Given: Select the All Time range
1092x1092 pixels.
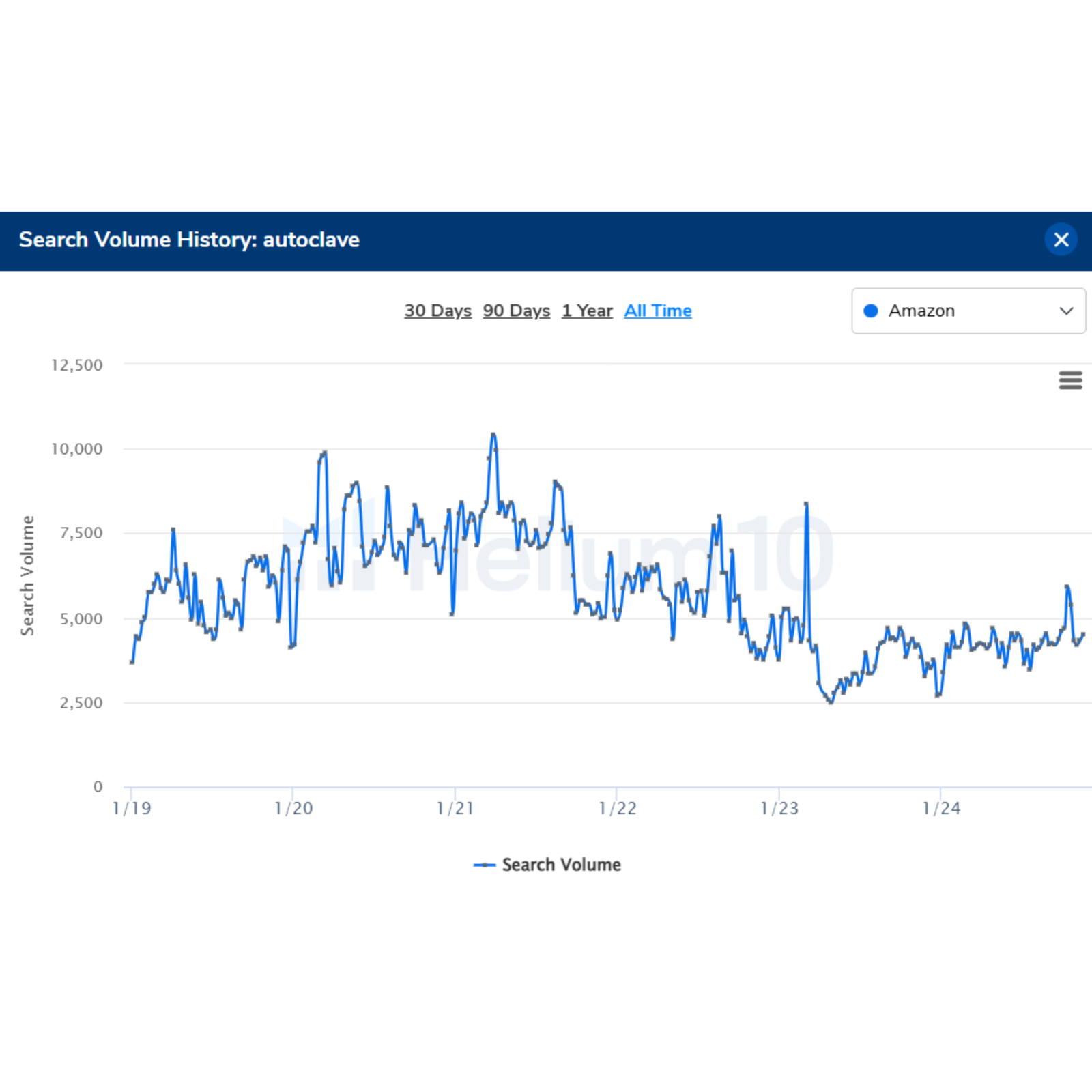Looking at the screenshot, I should coord(658,311).
